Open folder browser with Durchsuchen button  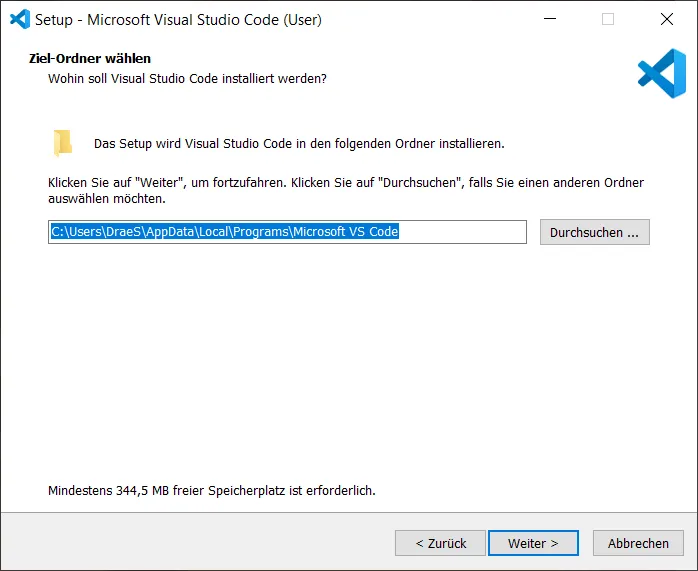pyautogui.click(x=594, y=232)
